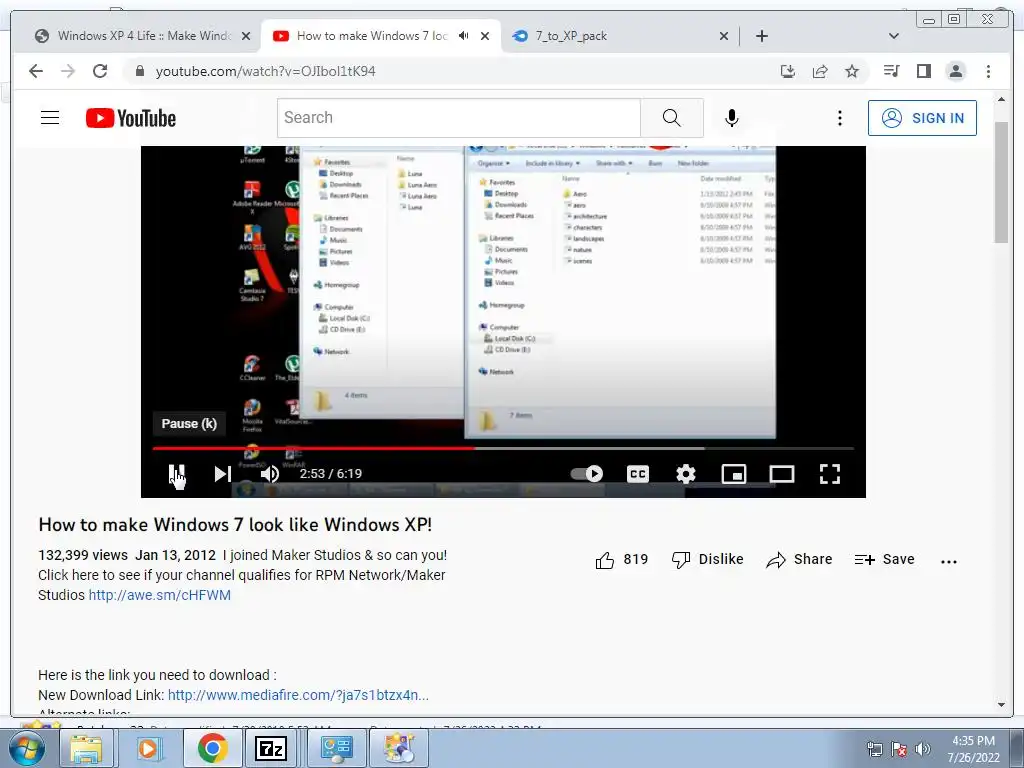This screenshot has height=768, width=1024.
Task: Open the awe.sm/cHFWM link
Action: tap(159, 595)
